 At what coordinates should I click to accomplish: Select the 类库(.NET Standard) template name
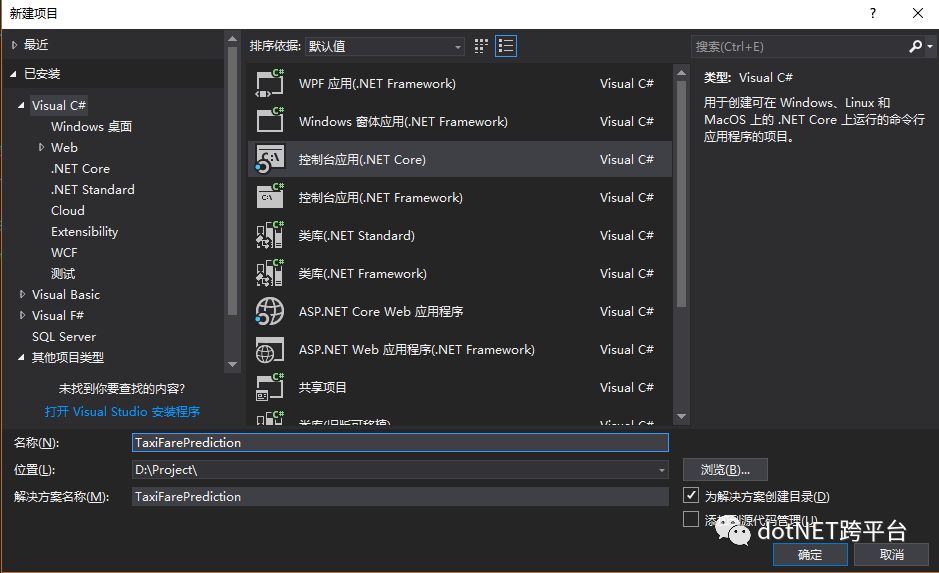coord(356,235)
